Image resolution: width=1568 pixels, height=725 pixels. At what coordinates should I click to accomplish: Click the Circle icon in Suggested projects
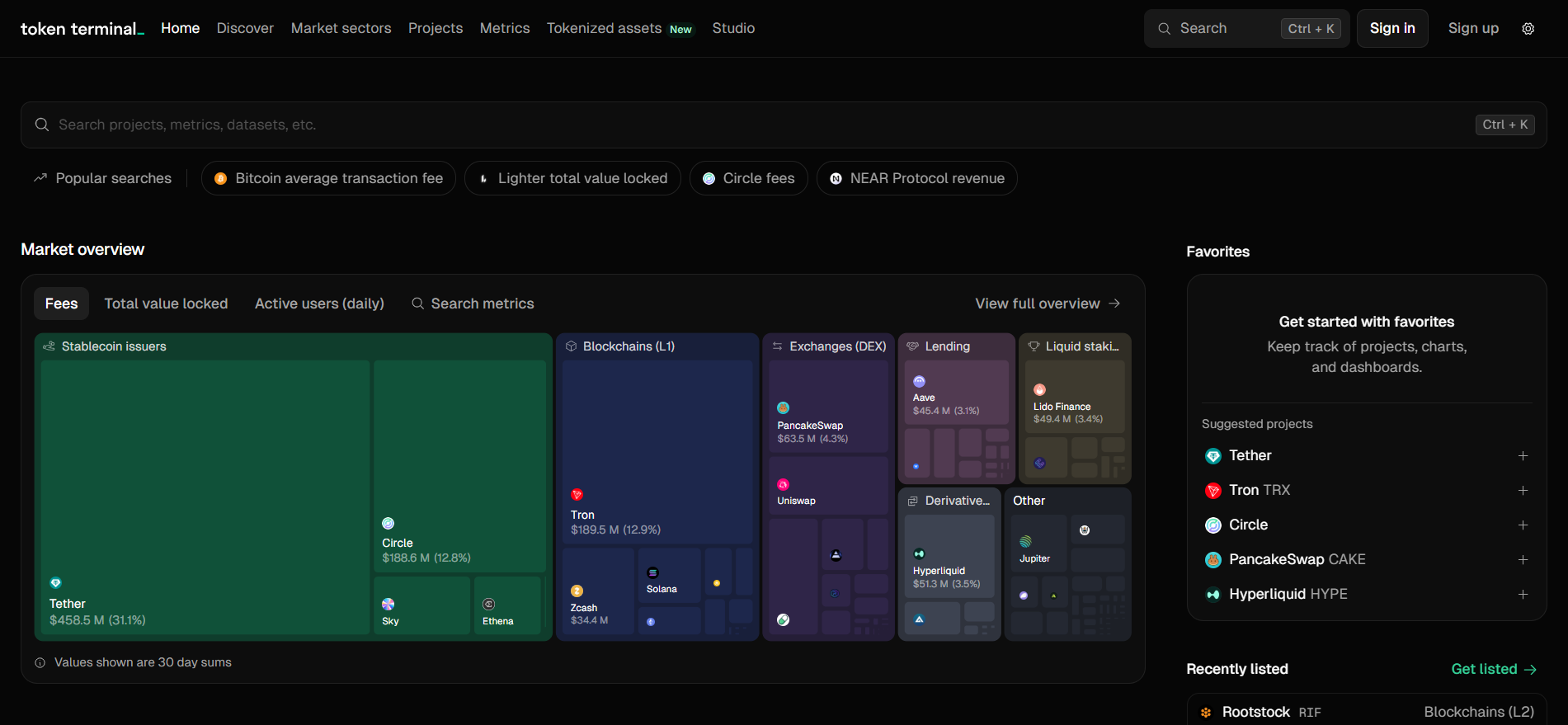[1213, 525]
